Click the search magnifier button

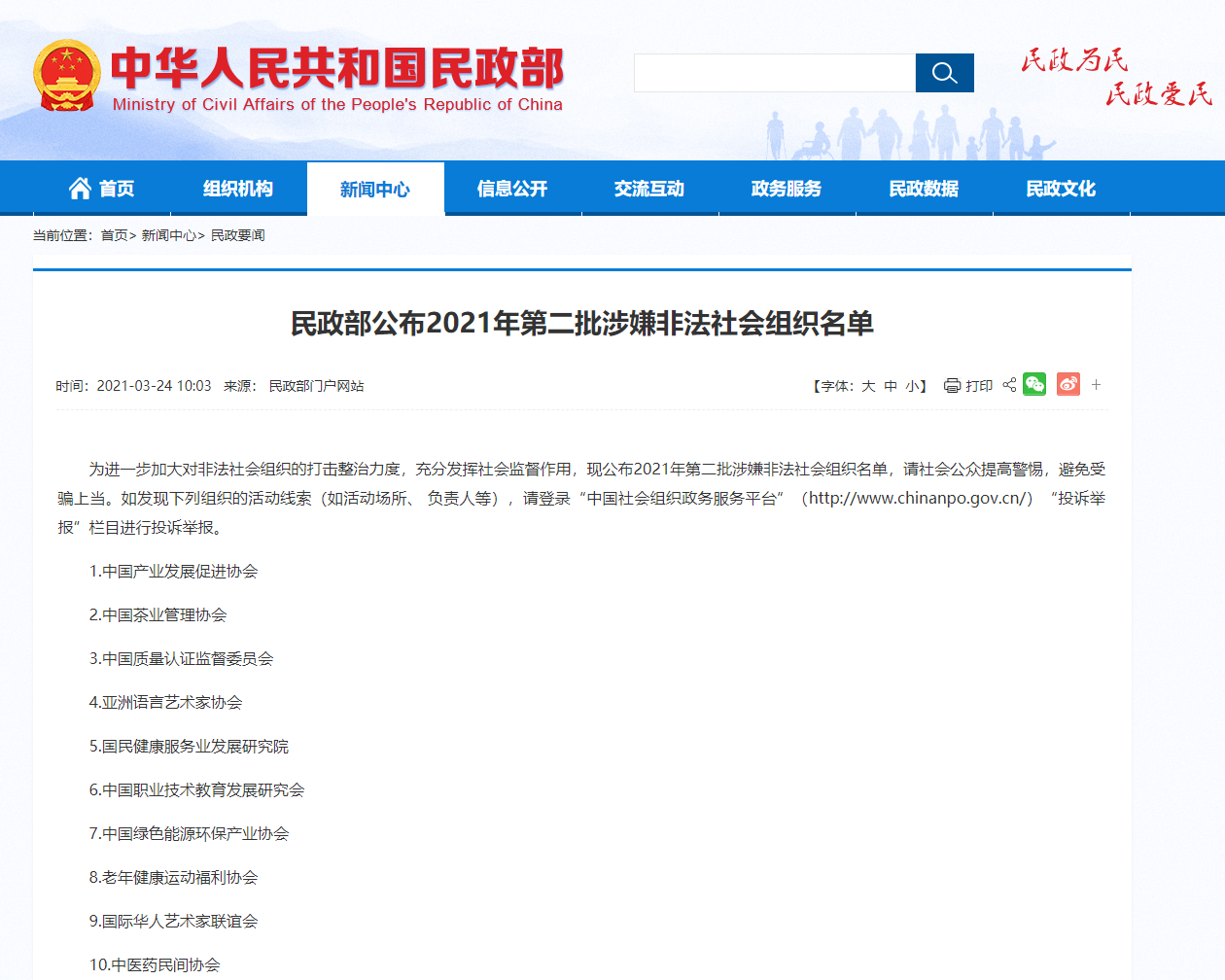pos(944,73)
